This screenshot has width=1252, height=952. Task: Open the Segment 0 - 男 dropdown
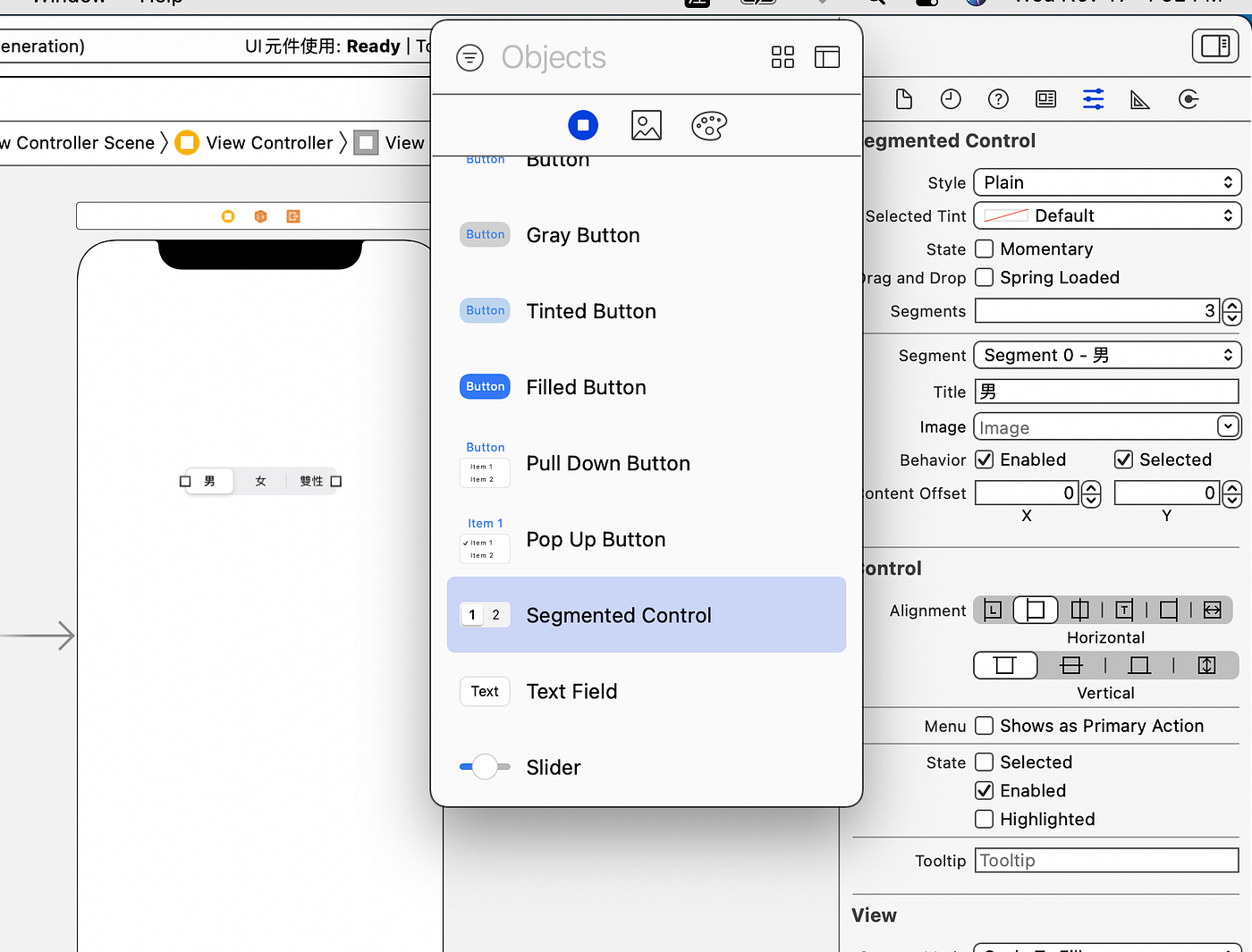pyautogui.click(x=1106, y=355)
